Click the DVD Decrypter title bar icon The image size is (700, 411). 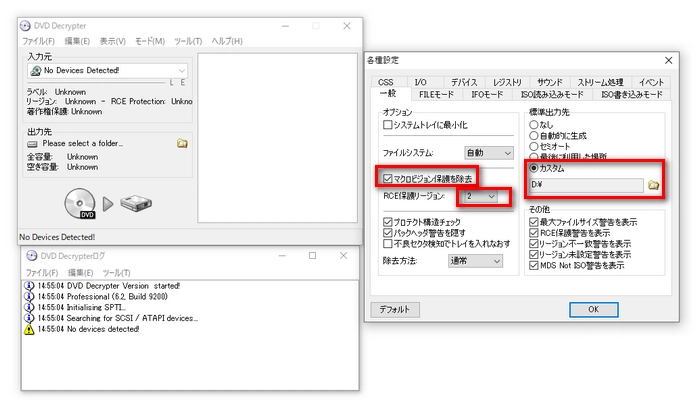click(25, 26)
